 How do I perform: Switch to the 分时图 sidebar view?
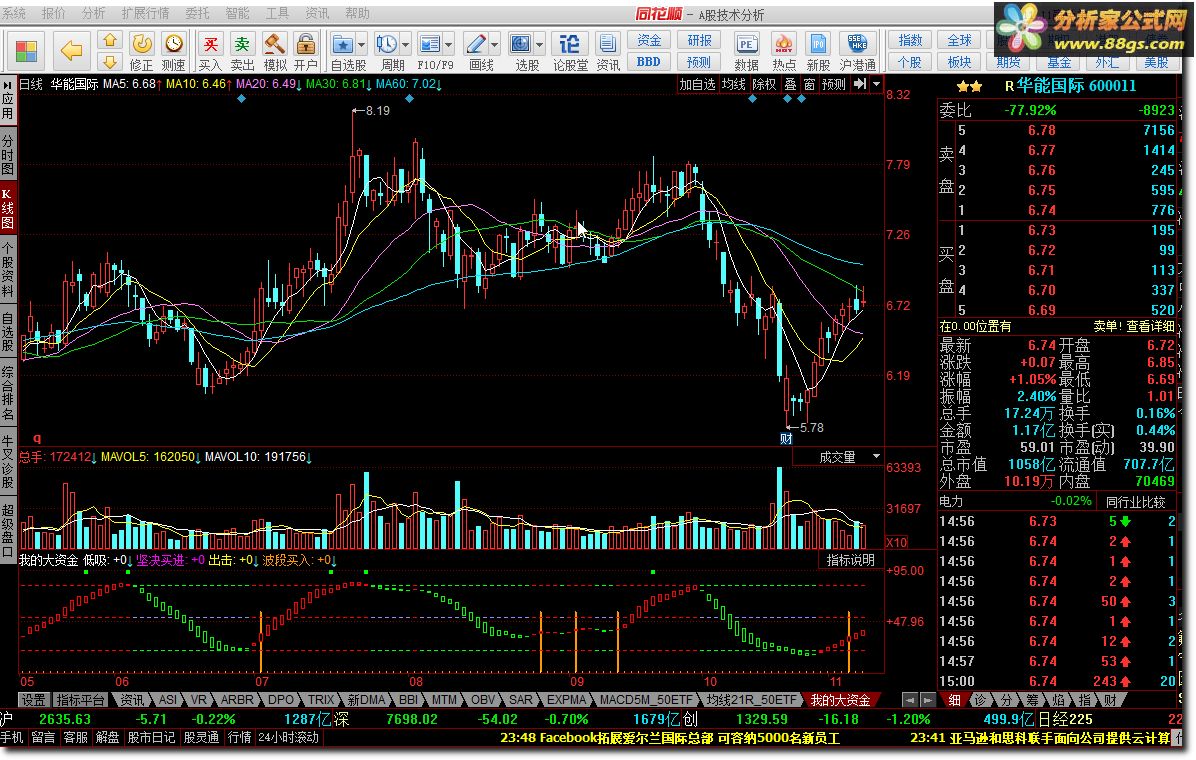(x=8, y=154)
